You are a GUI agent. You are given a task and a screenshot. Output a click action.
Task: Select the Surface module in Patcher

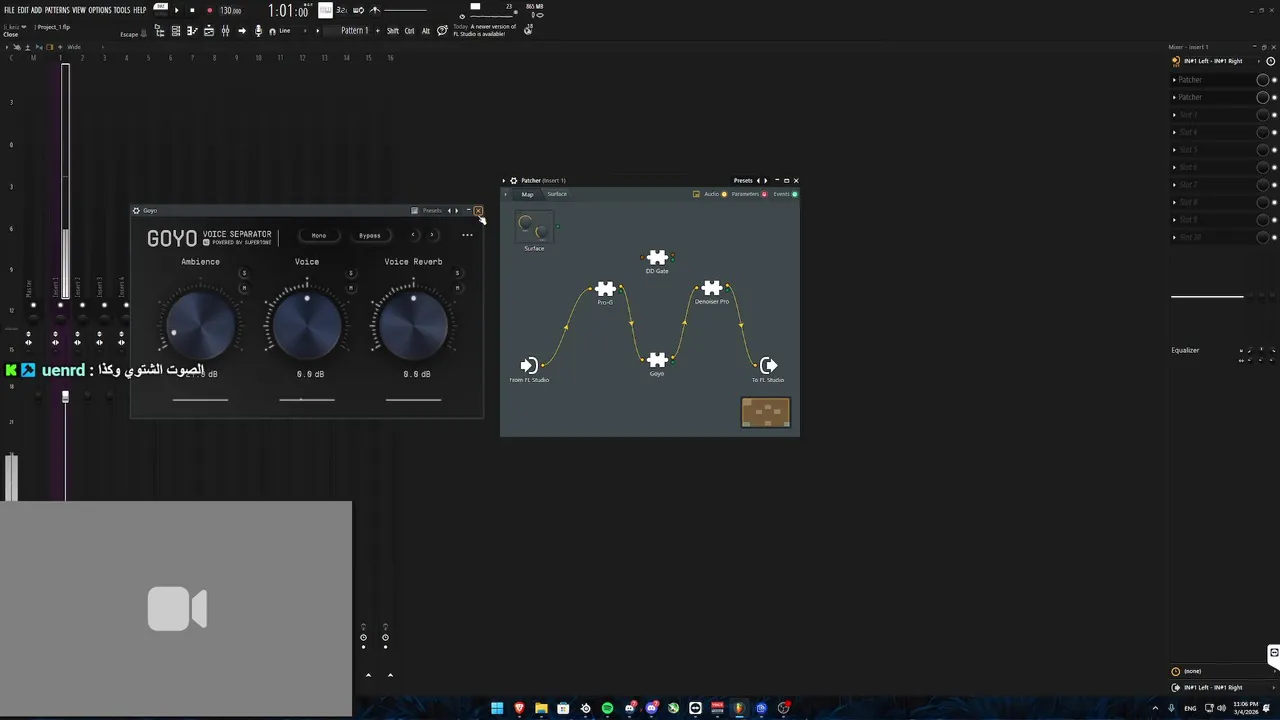coord(534,228)
